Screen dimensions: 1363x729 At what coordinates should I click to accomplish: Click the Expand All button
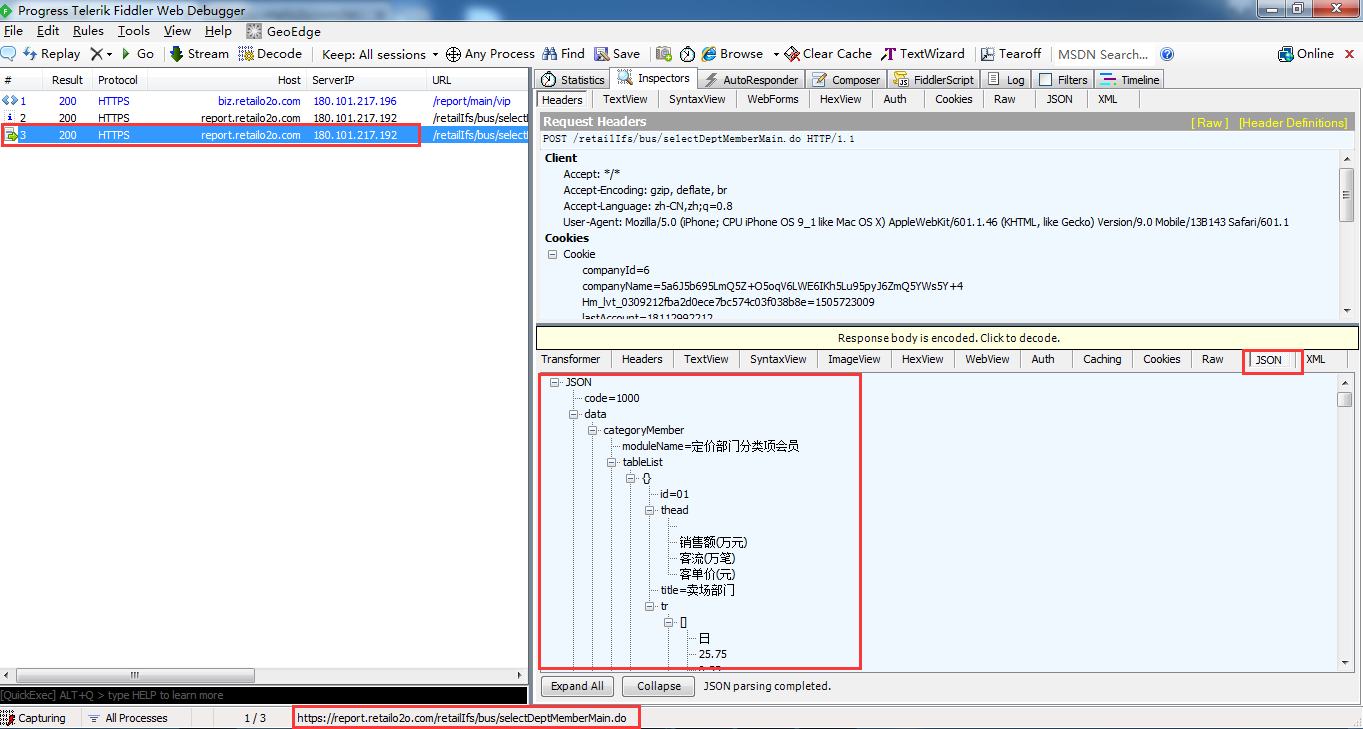click(x=577, y=686)
